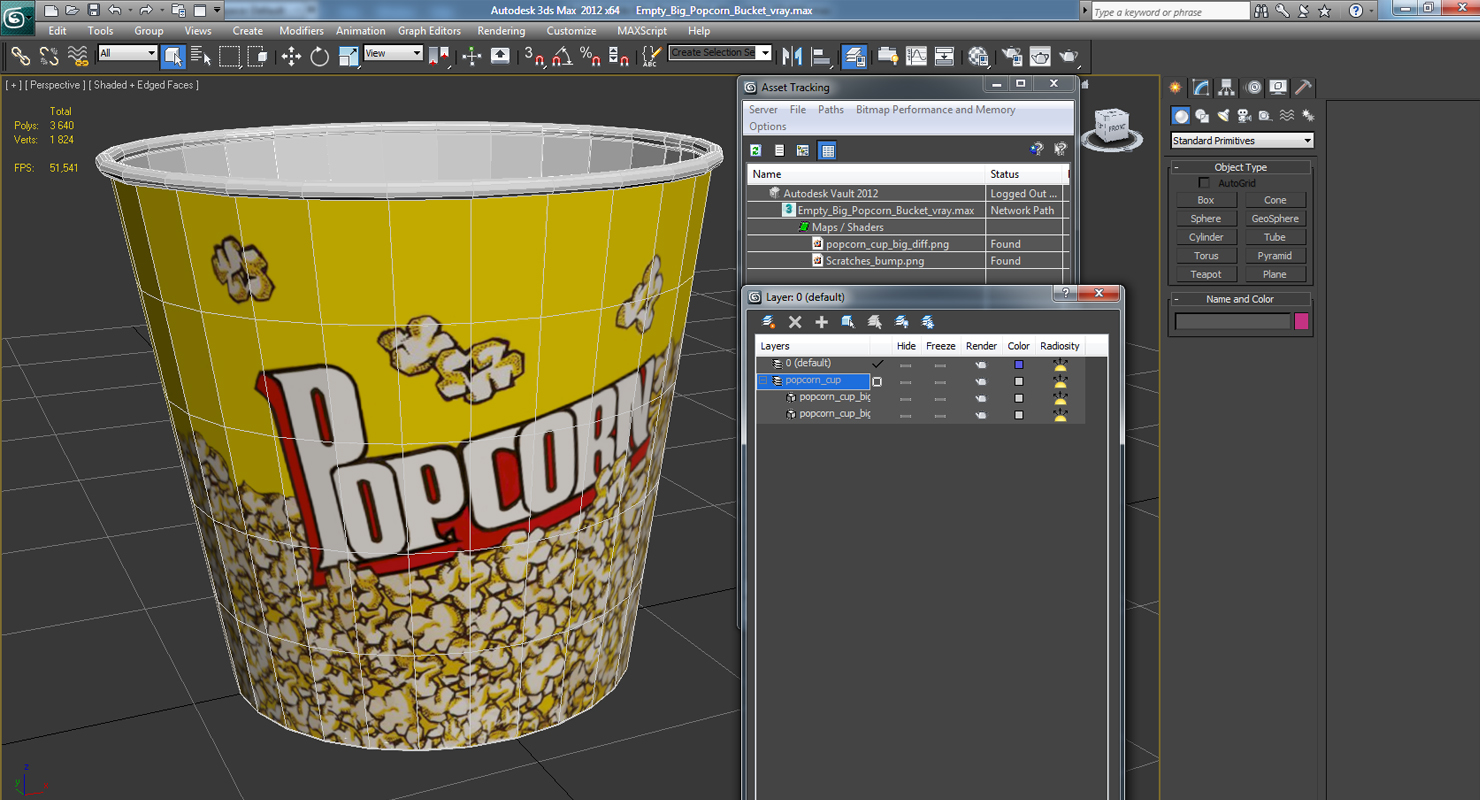Select the Link tool in the main toolbar
Screen dimensions: 1480x800
coord(20,56)
